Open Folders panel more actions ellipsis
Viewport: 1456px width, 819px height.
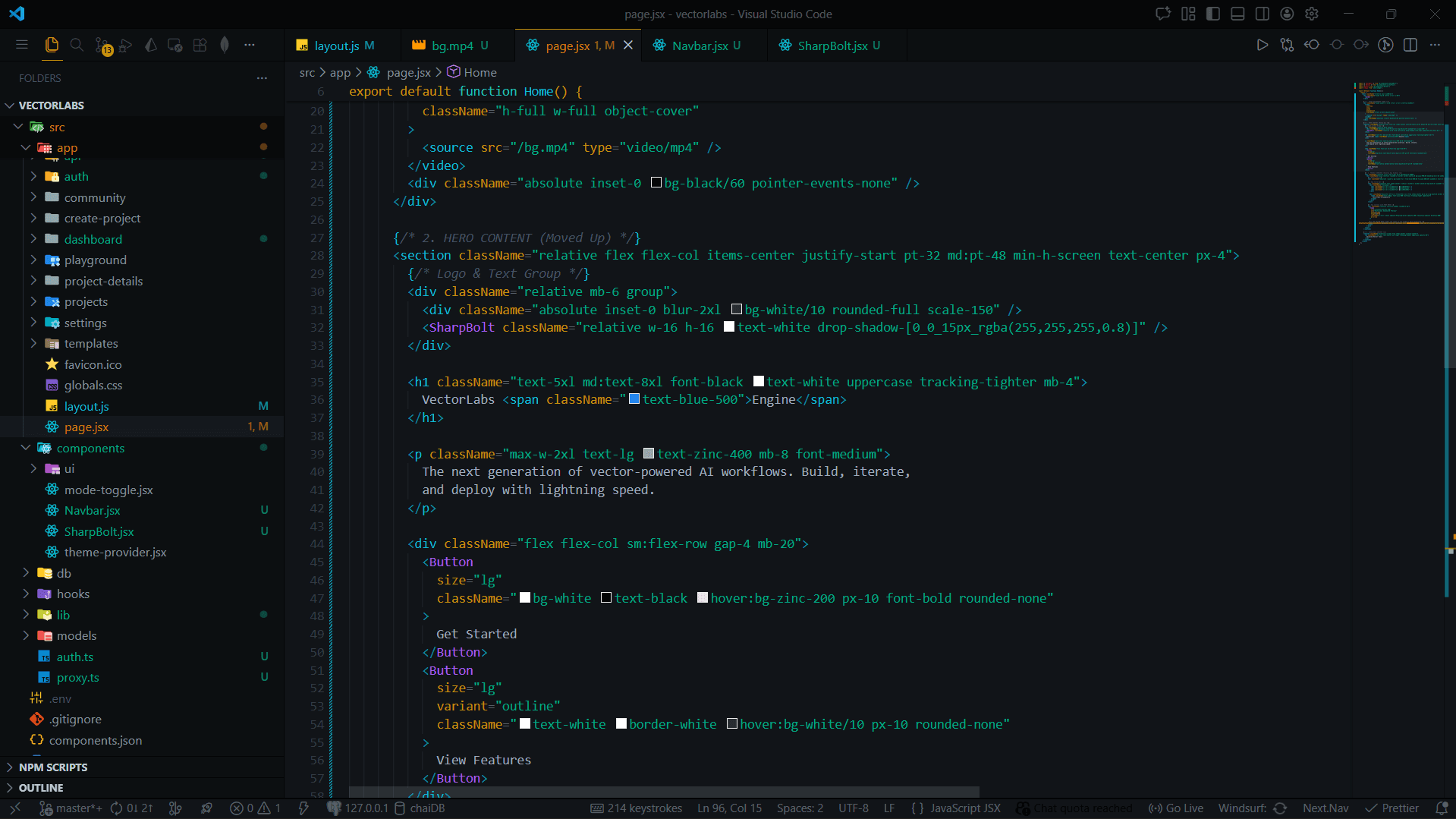click(262, 78)
